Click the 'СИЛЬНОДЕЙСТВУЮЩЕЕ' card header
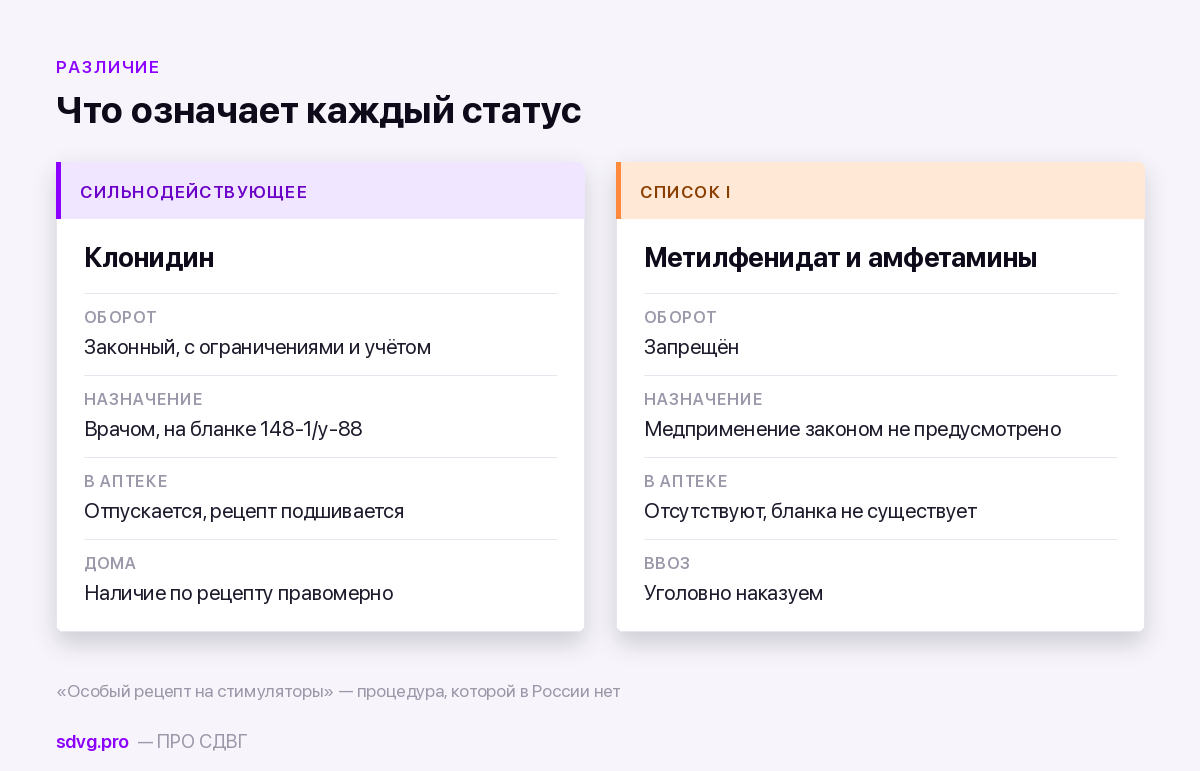This screenshot has width=1200, height=771. (320, 191)
